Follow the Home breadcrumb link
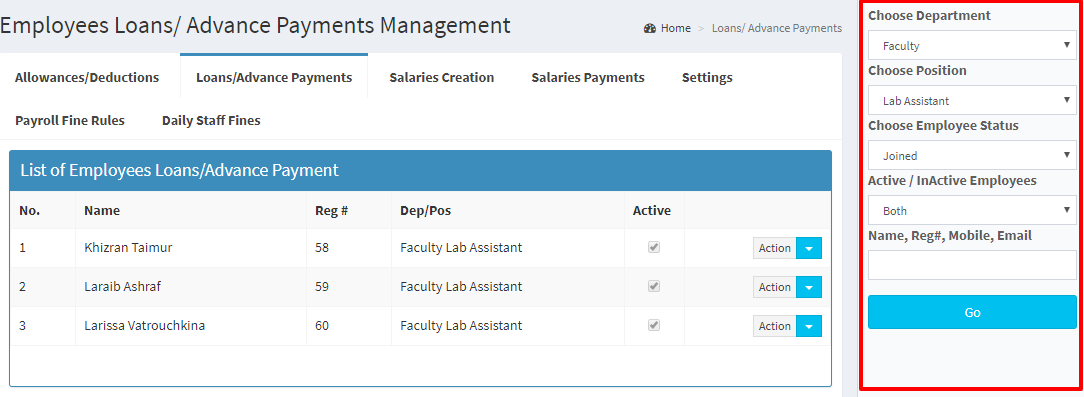 [675, 28]
